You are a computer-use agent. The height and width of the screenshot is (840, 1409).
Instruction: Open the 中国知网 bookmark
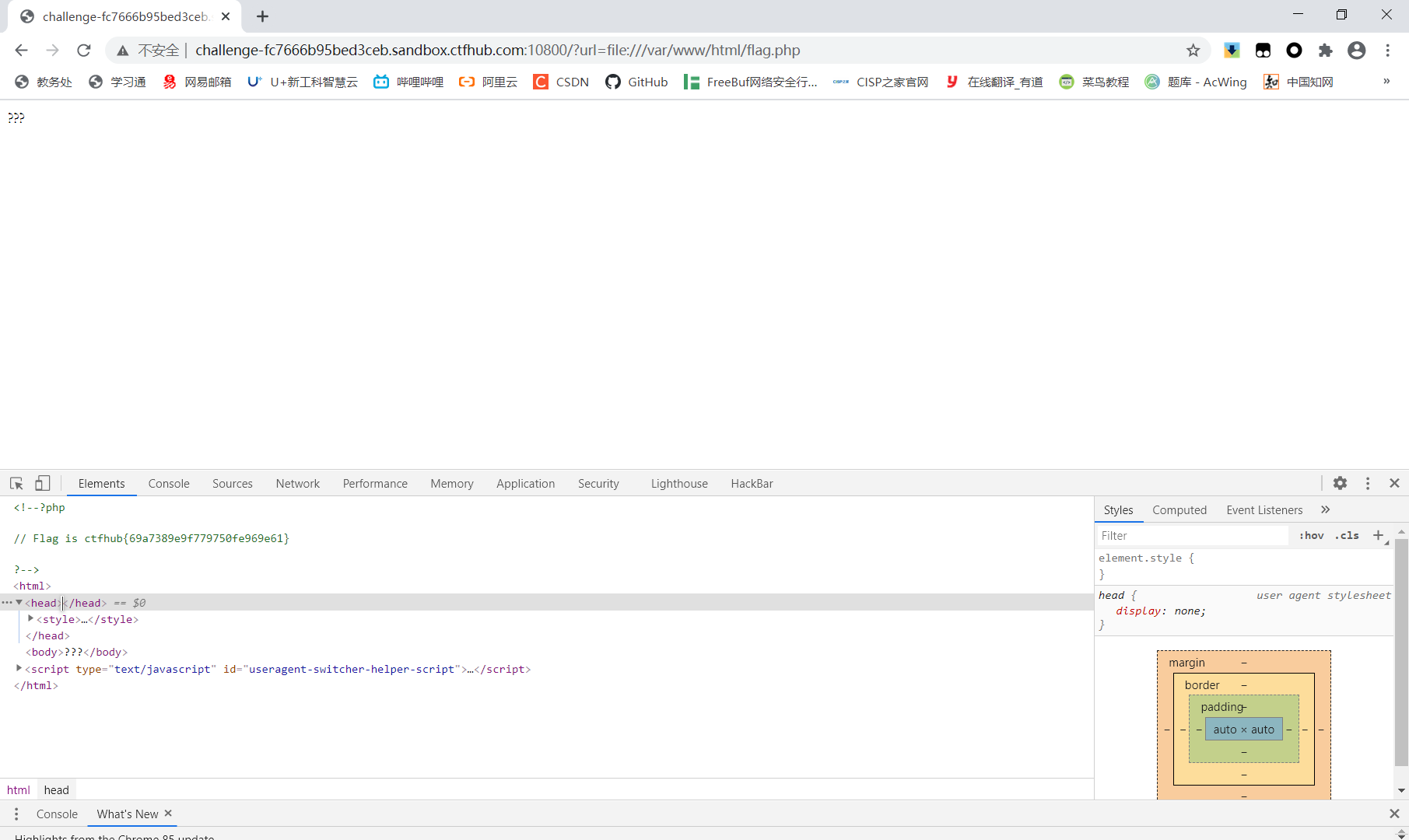1299,82
